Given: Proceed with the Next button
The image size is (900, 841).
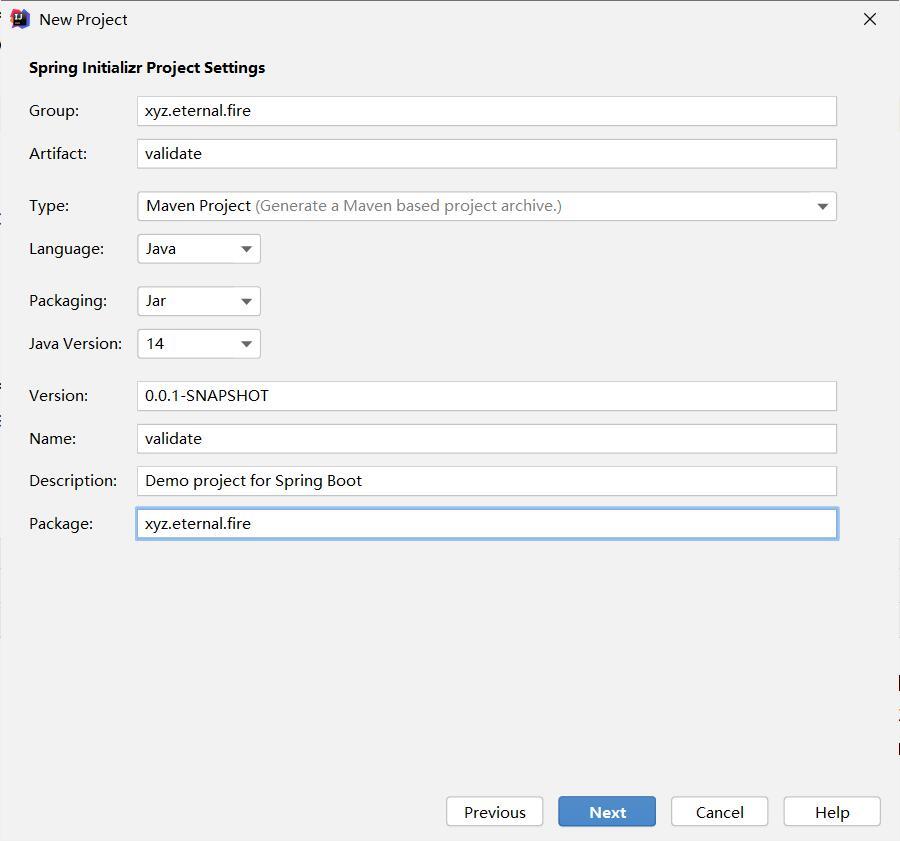Looking at the screenshot, I should tap(607, 812).
